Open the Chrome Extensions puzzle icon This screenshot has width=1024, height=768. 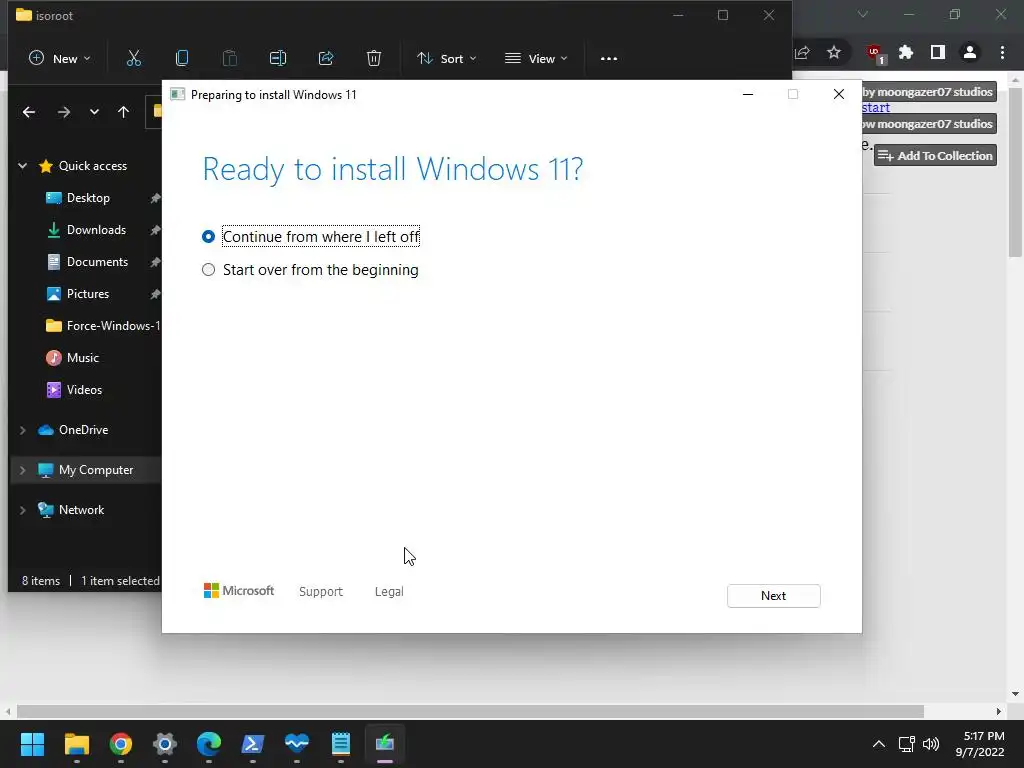click(x=906, y=52)
